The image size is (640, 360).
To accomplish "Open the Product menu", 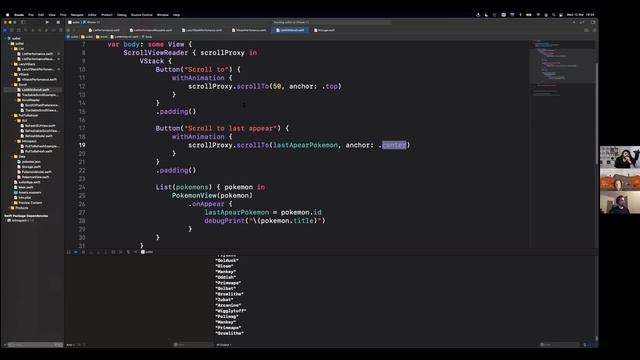I will click(107, 15).
